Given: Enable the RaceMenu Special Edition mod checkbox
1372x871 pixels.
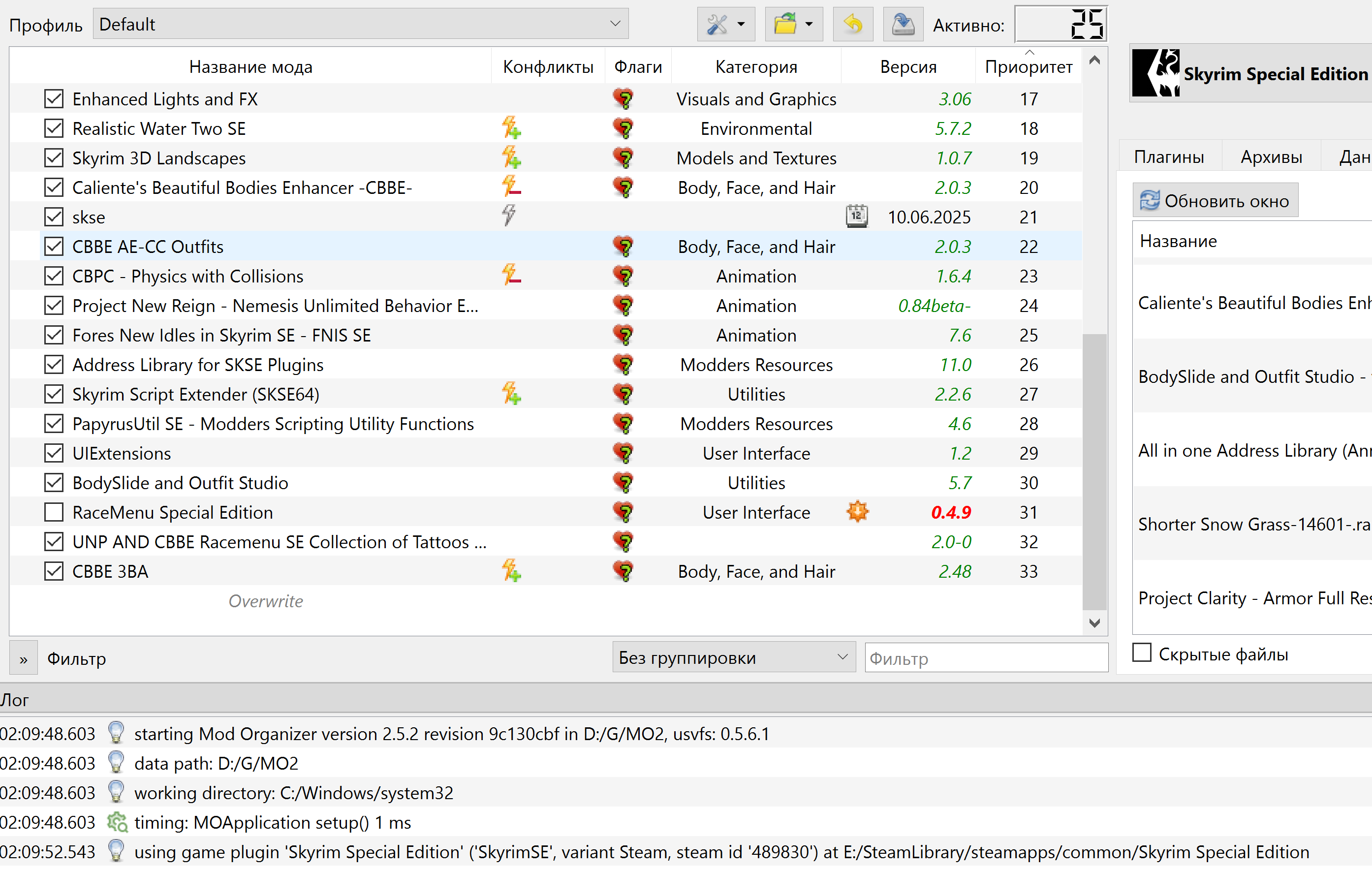Looking at the screenshot, I should click(54, 513).
